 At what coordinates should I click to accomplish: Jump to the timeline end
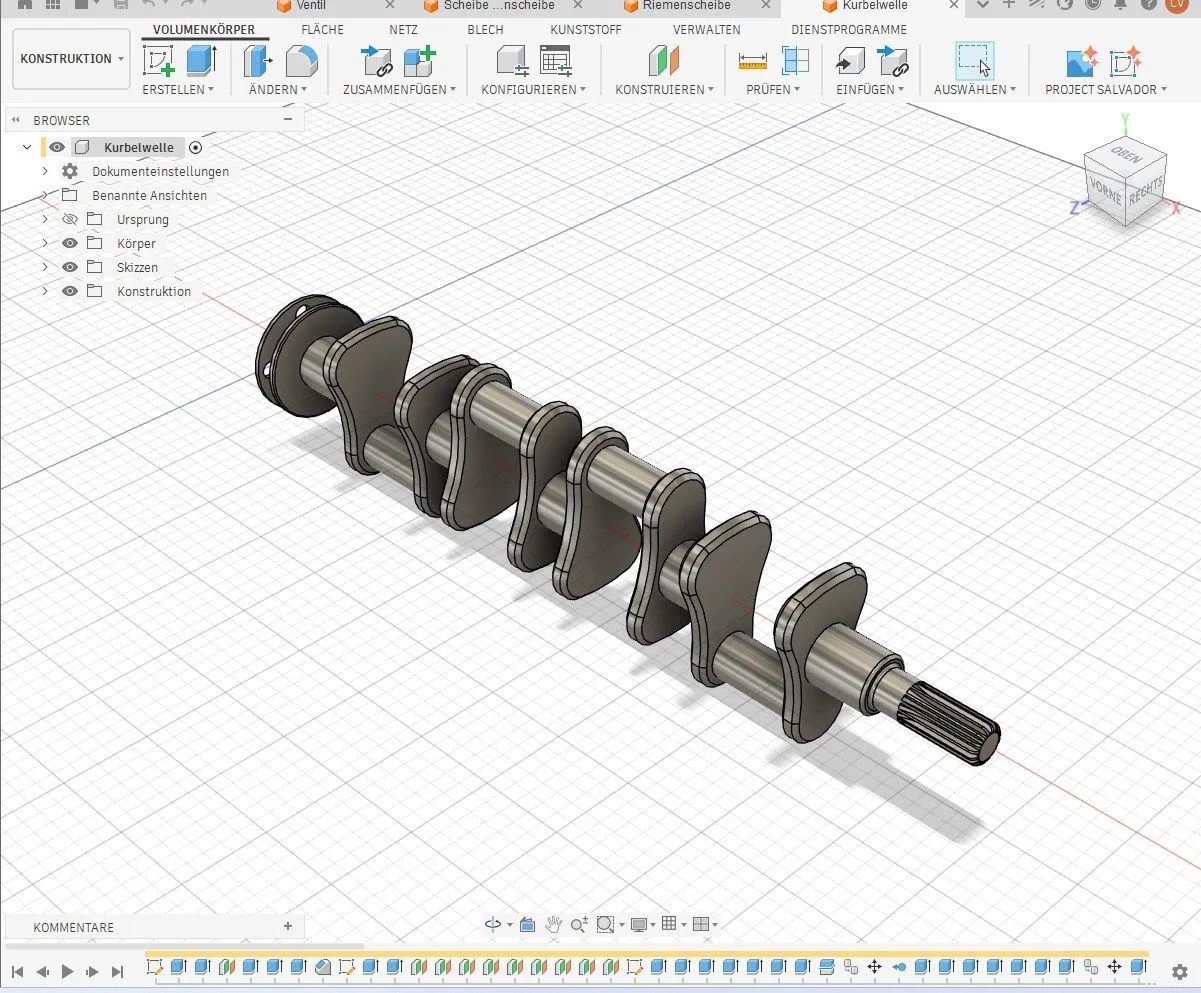coord(117,971)
